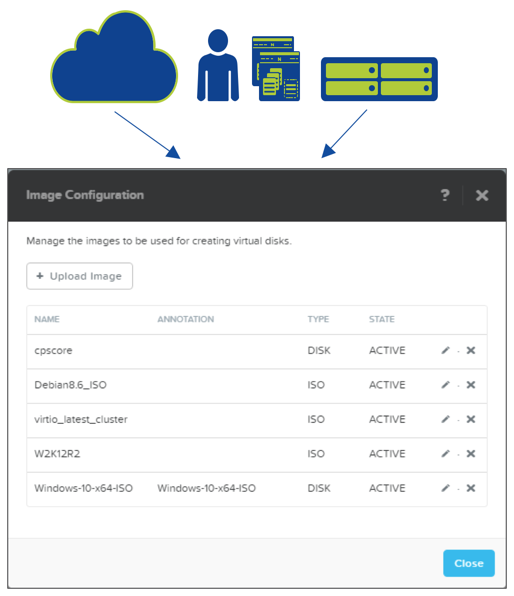This screenshot has height=596, width=514.
Task: Click ACTIVE state in W2K12R2 row
Action: coord(387,453)
